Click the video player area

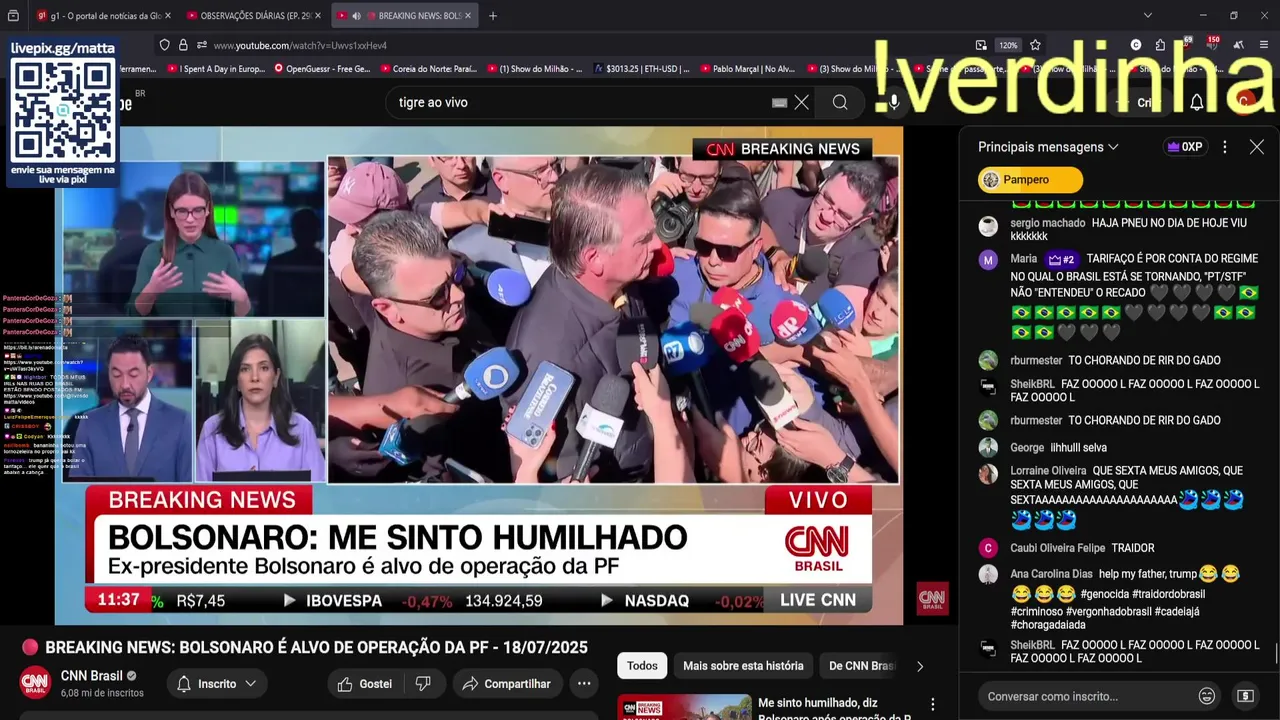(x=479, y=375)
